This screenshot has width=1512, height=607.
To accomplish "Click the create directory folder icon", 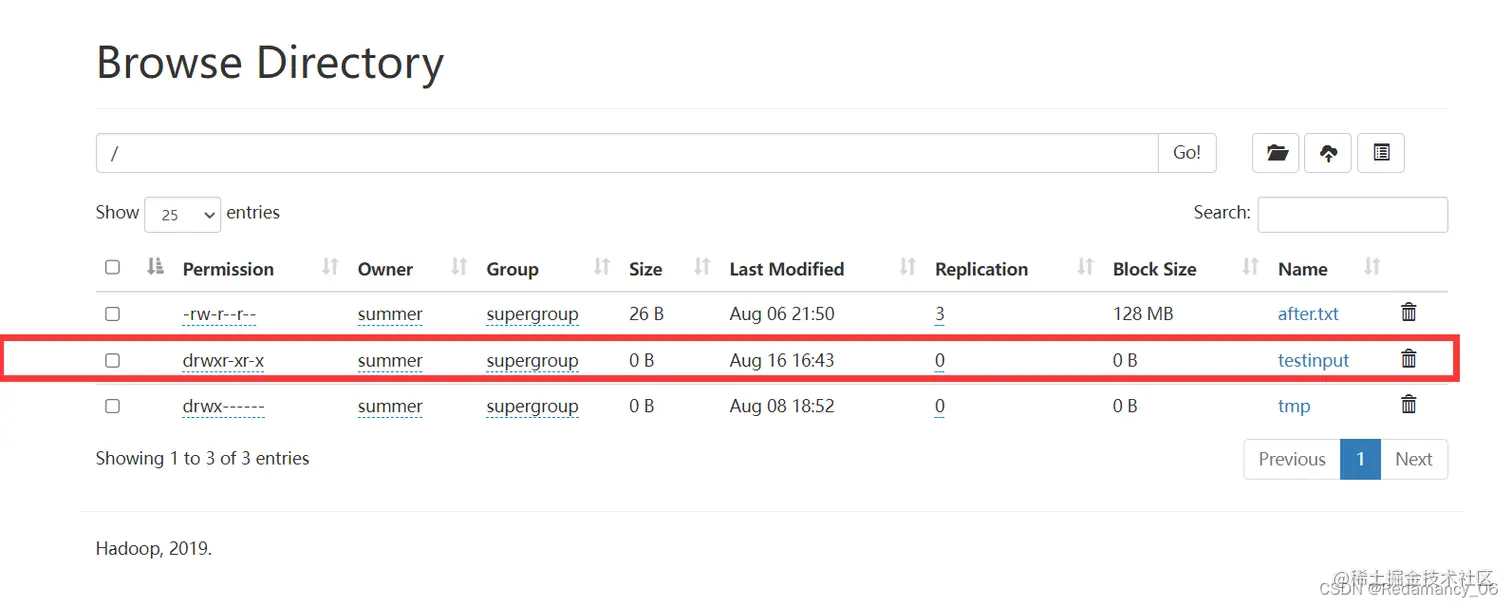I will pyautogui.click(x=1275, y=153).
